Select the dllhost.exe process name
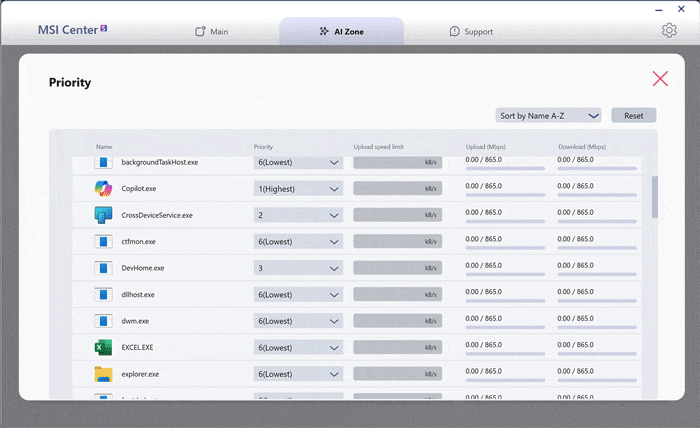700x428 pixels. coord(138,295)
